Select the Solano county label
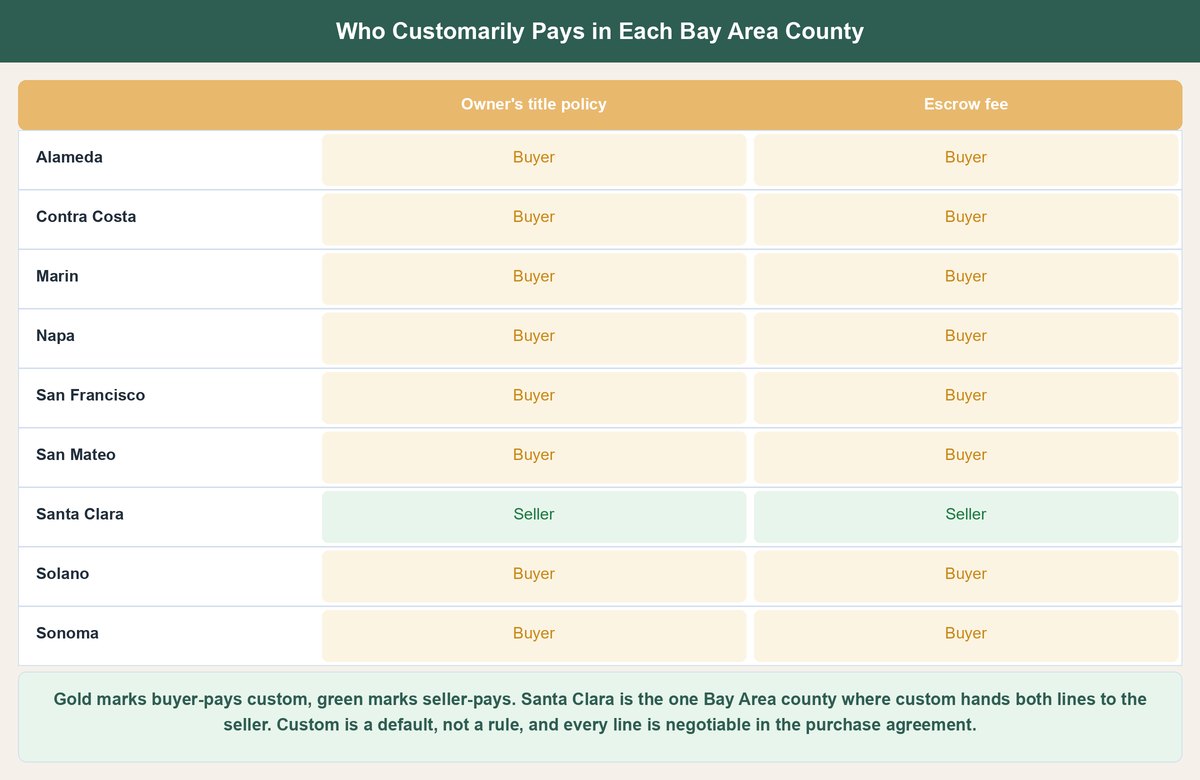The height and width of the screenshot is (780, 1200). pyautogui.click(x=62, y=574)
